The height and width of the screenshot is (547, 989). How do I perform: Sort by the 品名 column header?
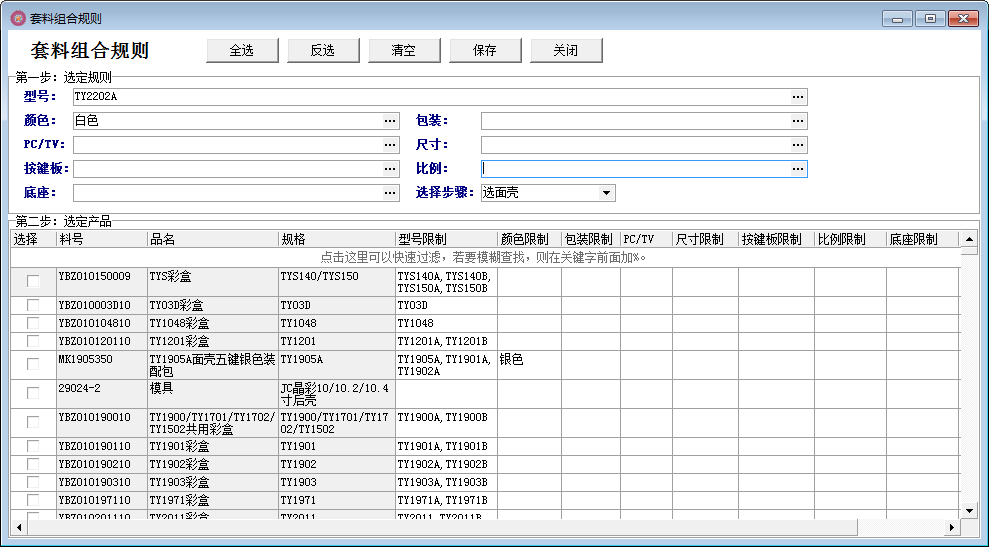[x=213, y=239]
